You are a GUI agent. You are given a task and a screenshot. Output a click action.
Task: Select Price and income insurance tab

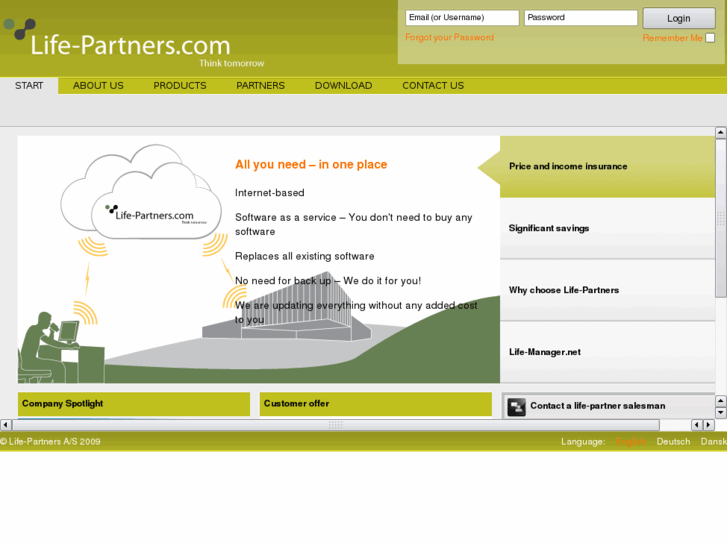pyautogui.click(x=607, y=167)
